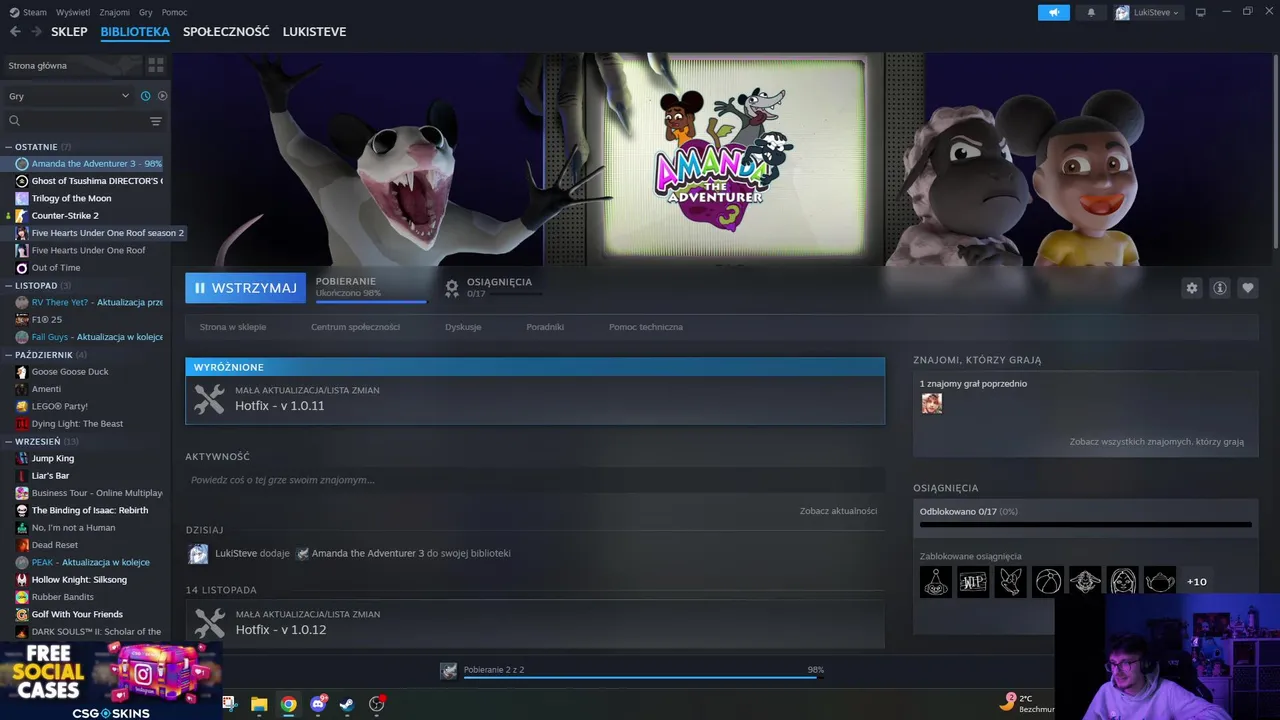Collapse the WRZESIEŃ section
1280x720 pixels.
pyautogui.click(x=38, y=441)
